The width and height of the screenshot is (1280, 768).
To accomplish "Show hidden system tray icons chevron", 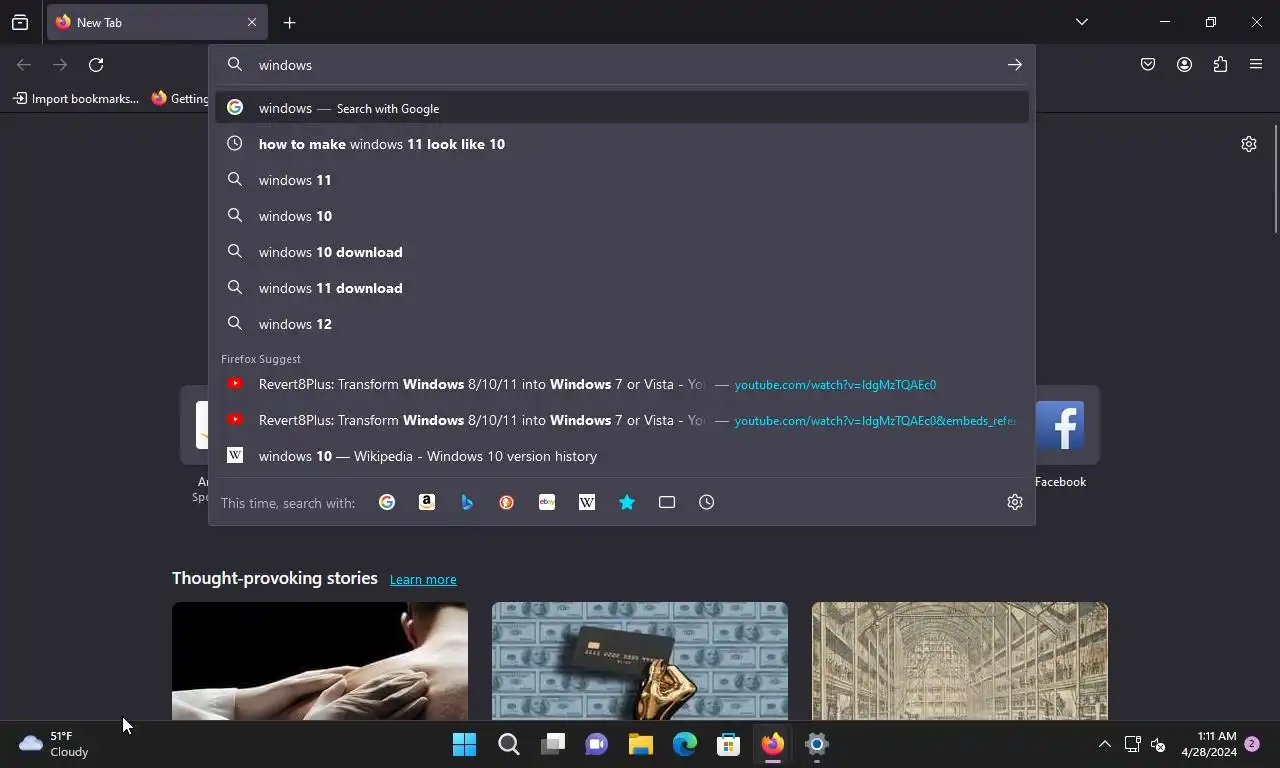I will coord(1105,744).
